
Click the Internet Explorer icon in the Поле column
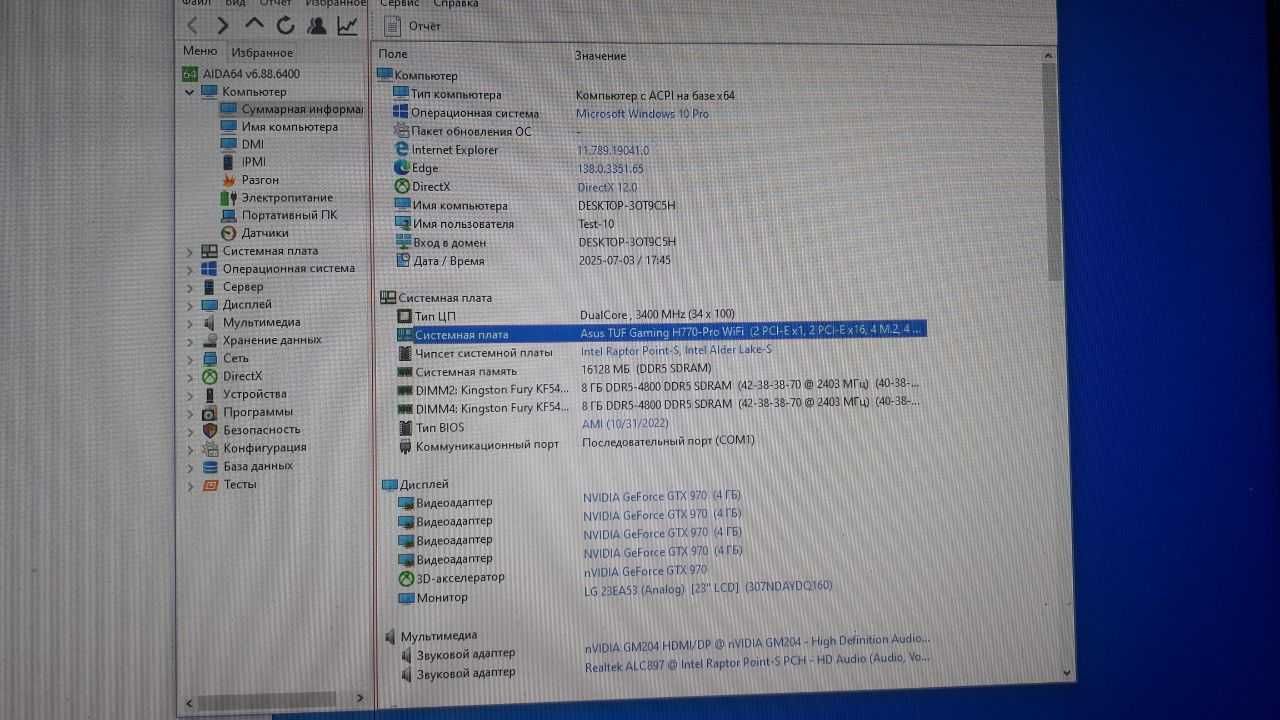pos(402,150)
